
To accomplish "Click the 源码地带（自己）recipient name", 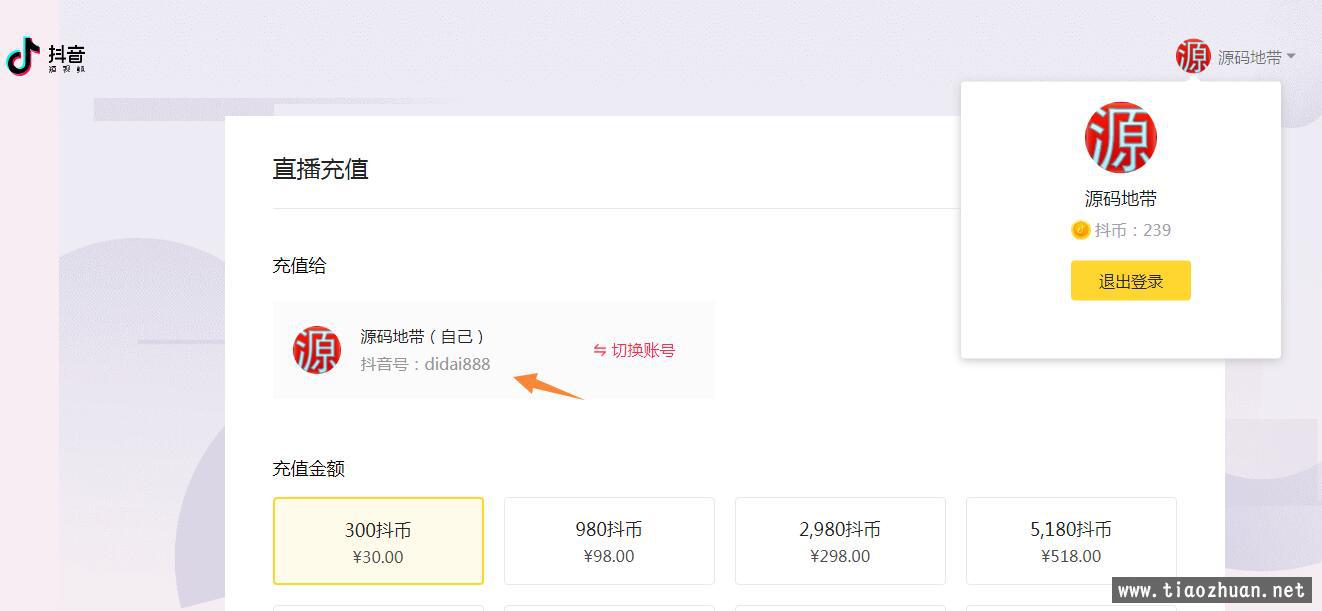I will (x=422, y=337).
